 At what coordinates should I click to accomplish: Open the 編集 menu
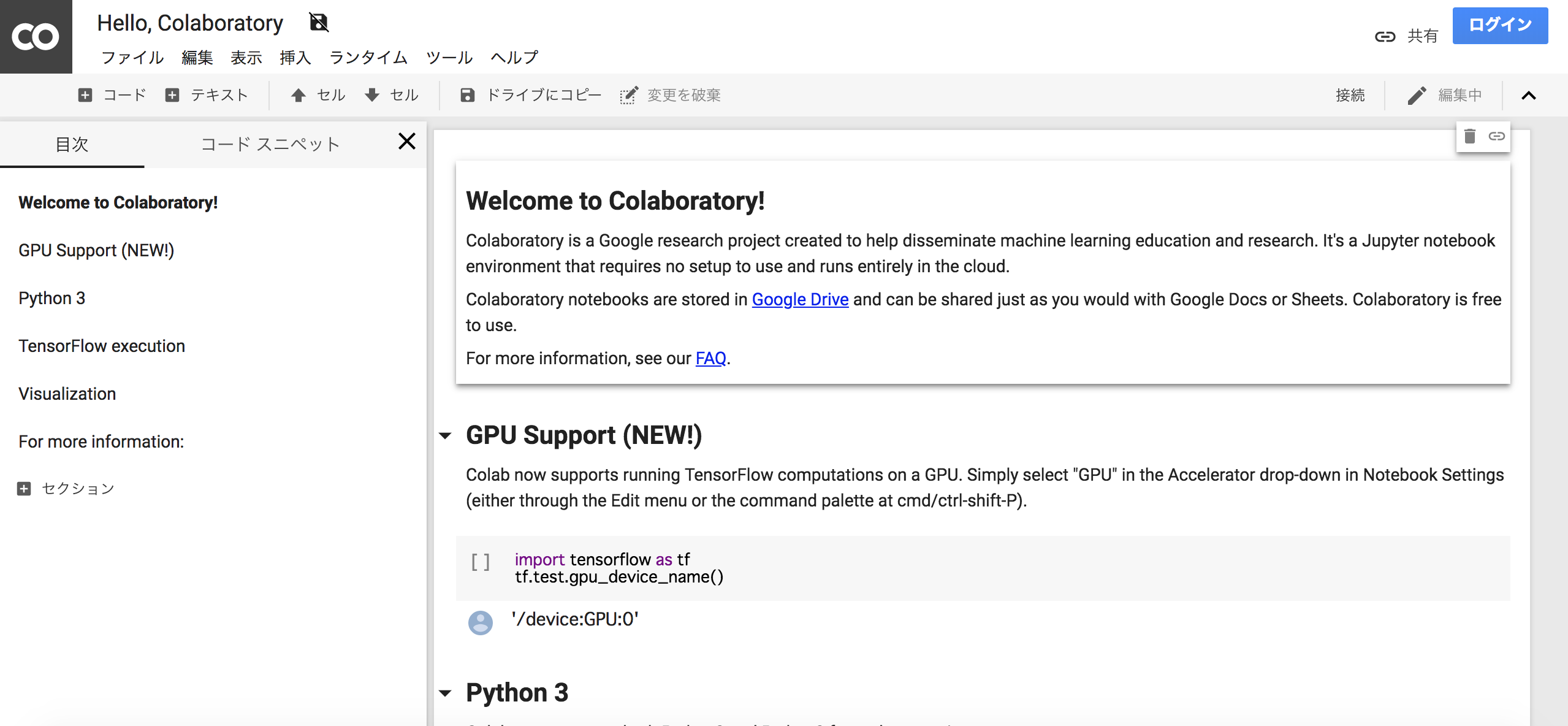[x=197, y=58]
